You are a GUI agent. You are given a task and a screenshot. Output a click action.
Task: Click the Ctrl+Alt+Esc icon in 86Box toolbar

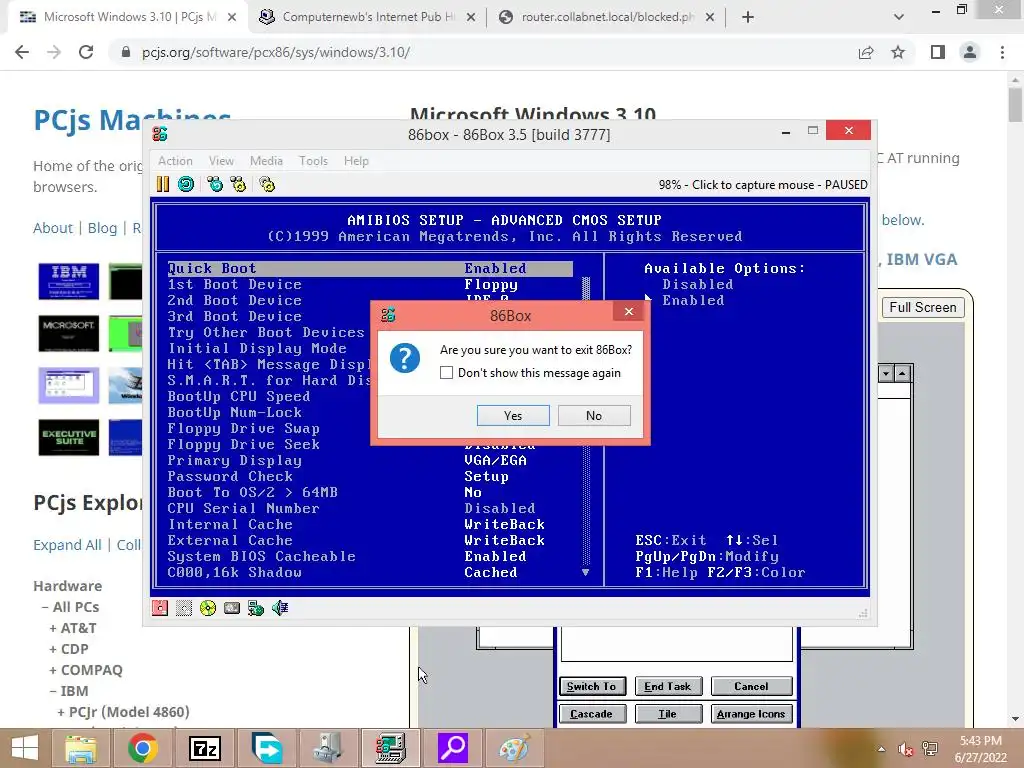tap(238, 184)
